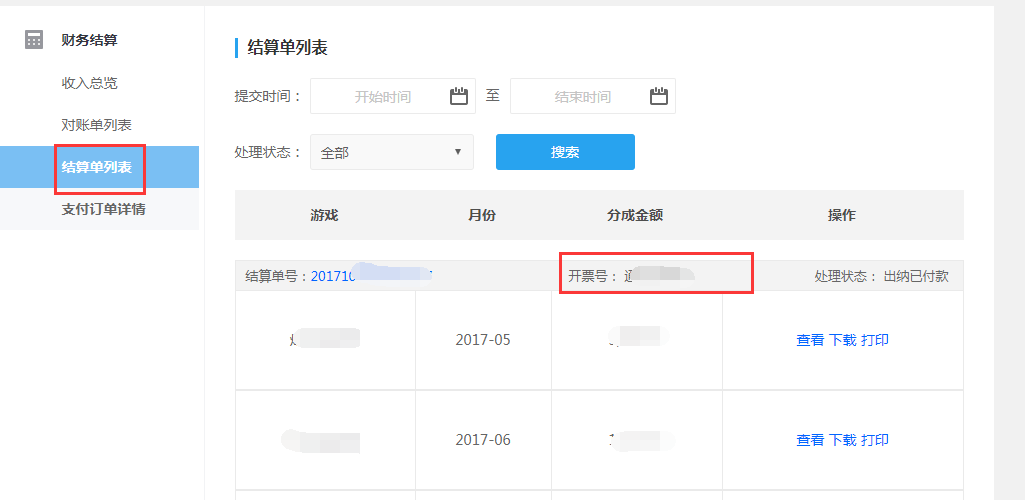The width and height of the screenshot is (1025, 500).
Task: Open 支付订单详情 in the sidebar
Action: coord(103,209)
